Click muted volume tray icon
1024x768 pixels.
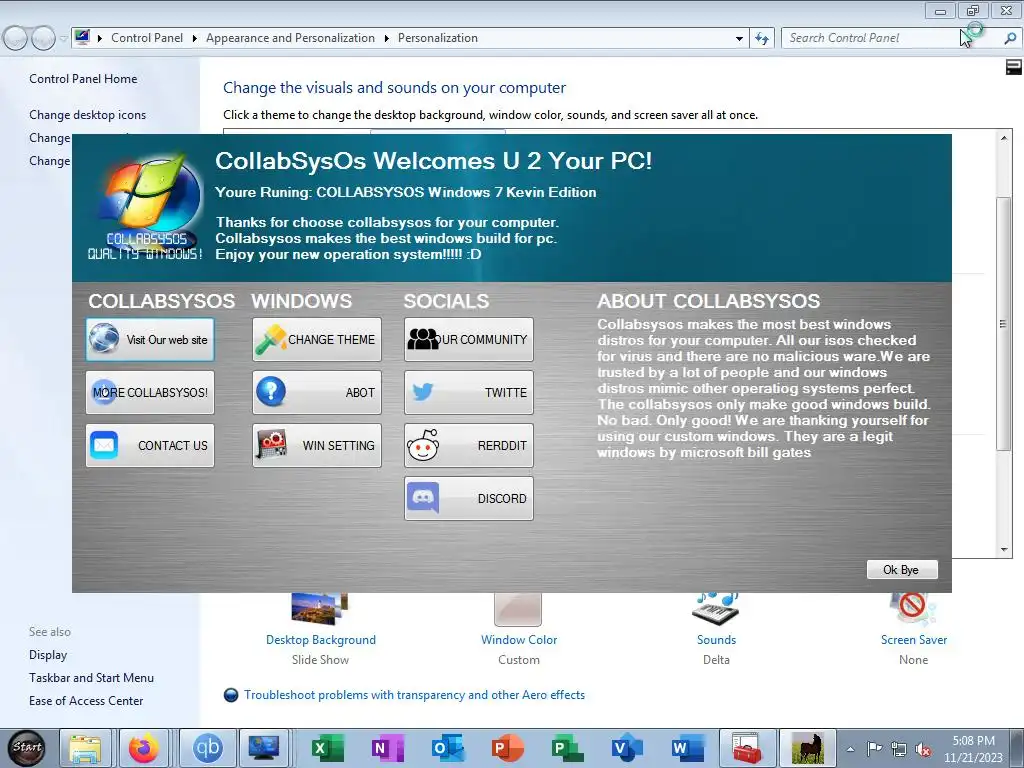(923, 750)
